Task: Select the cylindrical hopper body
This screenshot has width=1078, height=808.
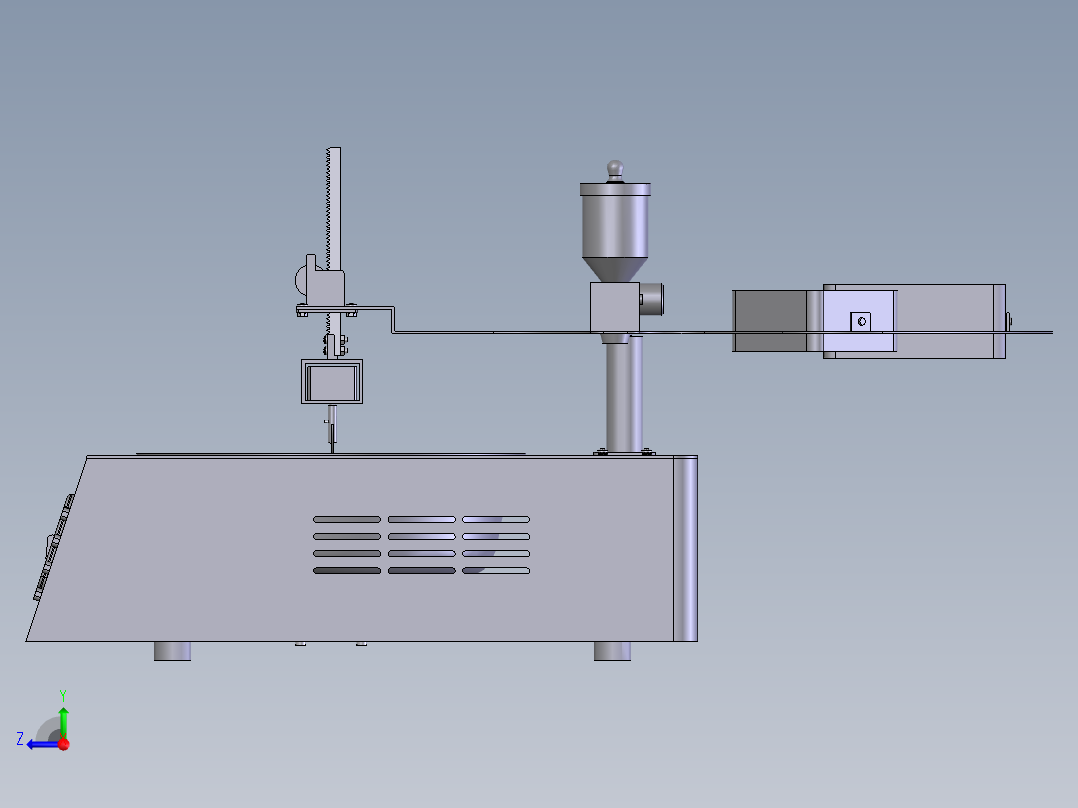Action: coord(615,227)
